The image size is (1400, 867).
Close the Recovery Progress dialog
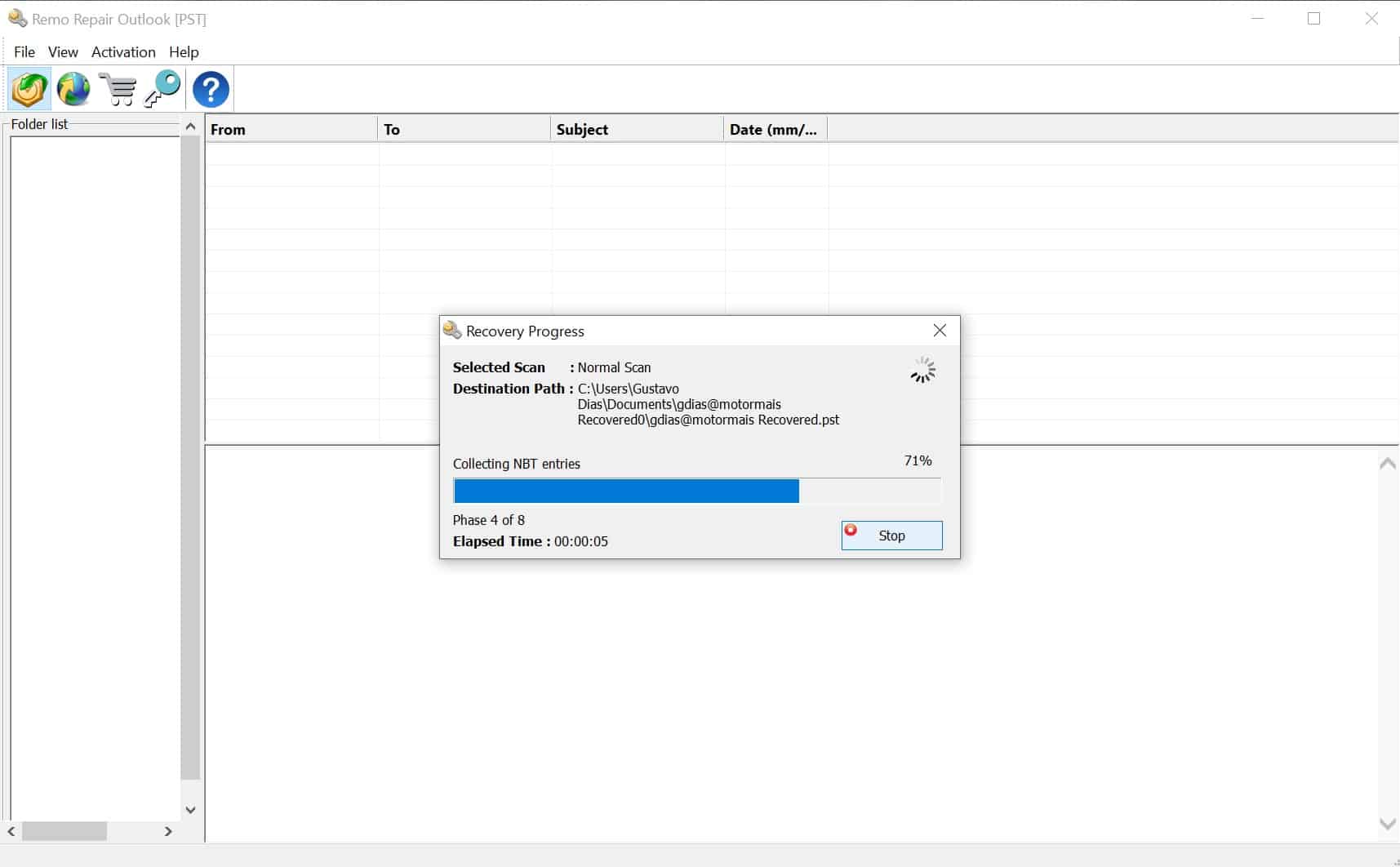click(940, 331)
